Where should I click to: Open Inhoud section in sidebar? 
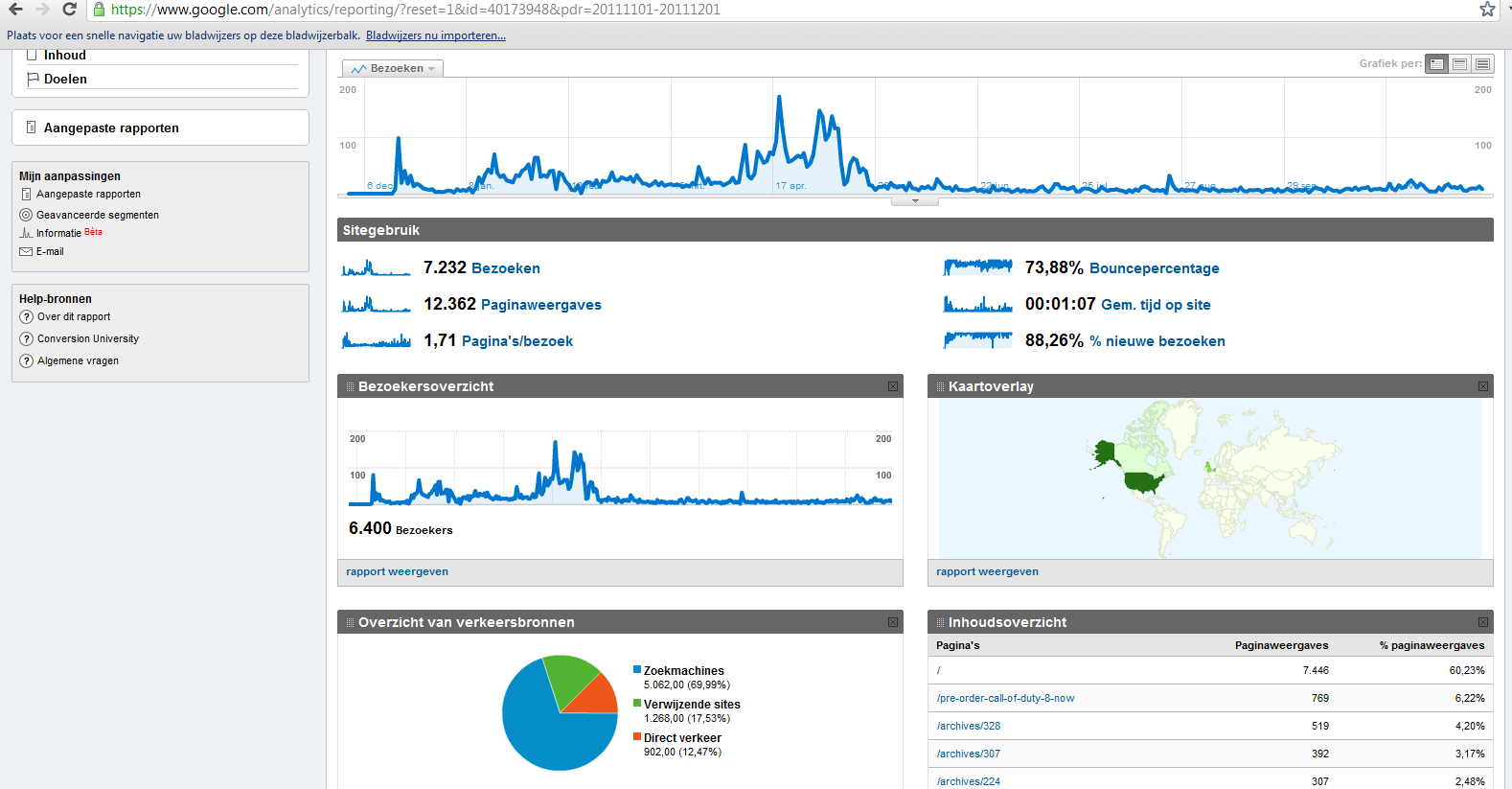(65, 56)
